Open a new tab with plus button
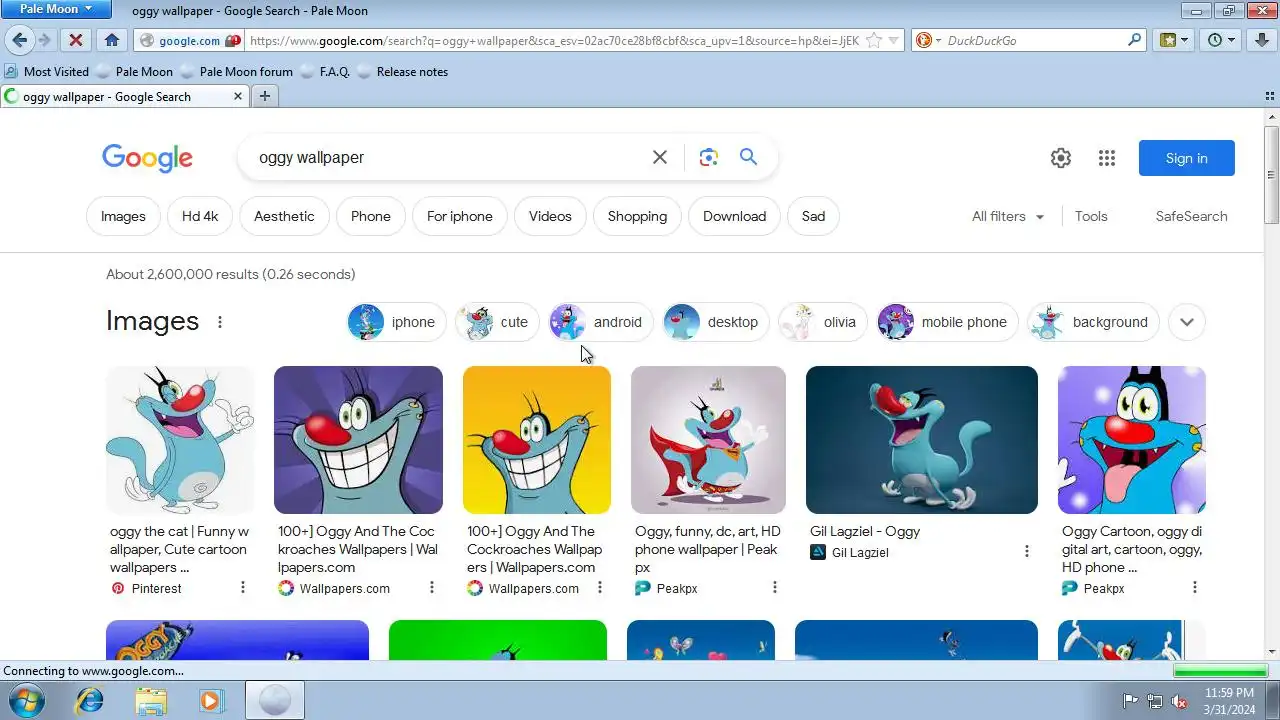The height and width of the screenshot is (720, 1280). (x=264, y=96)
